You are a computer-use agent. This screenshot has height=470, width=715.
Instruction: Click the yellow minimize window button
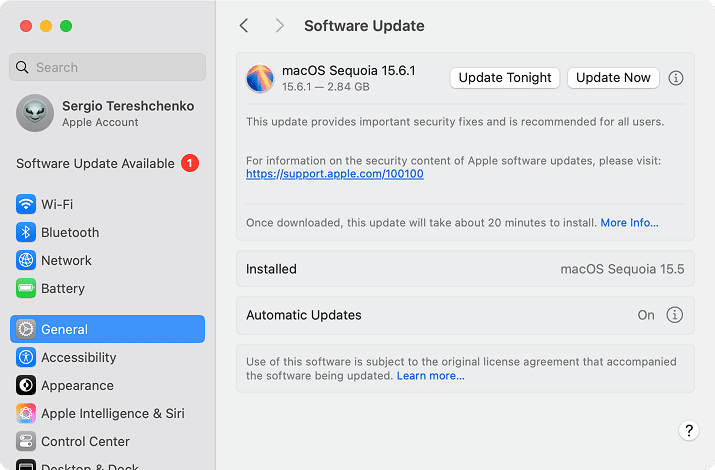pyautogui.click(x=46, y=26)
